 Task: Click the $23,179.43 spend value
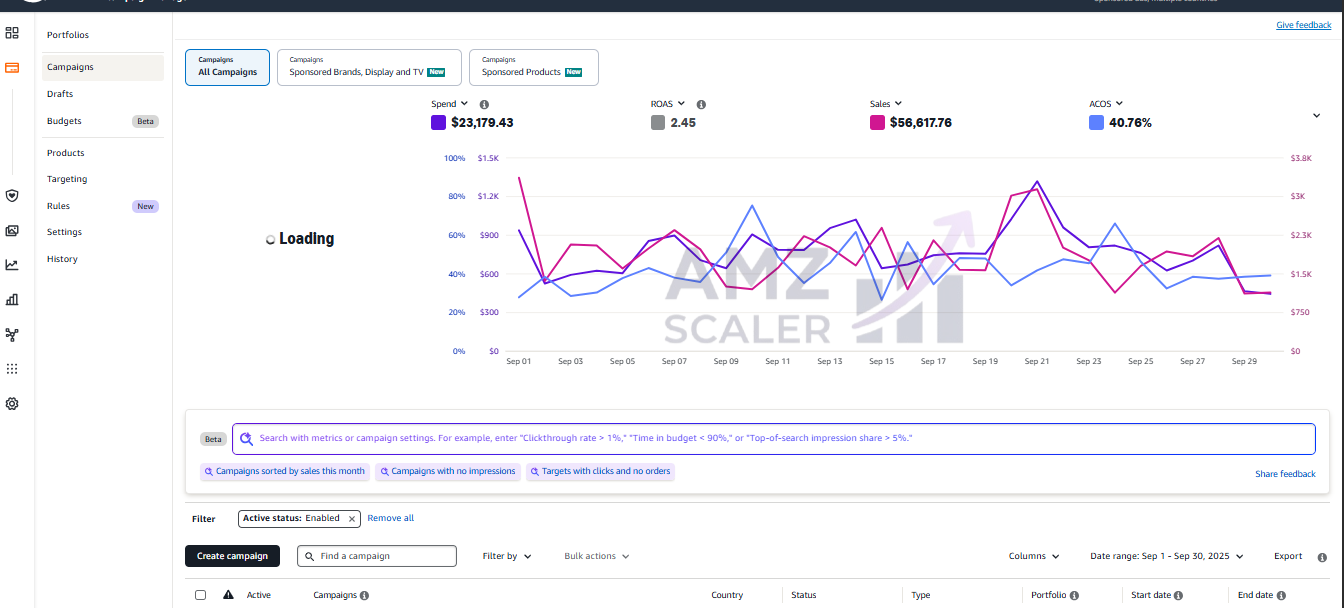tap(482, 123)
